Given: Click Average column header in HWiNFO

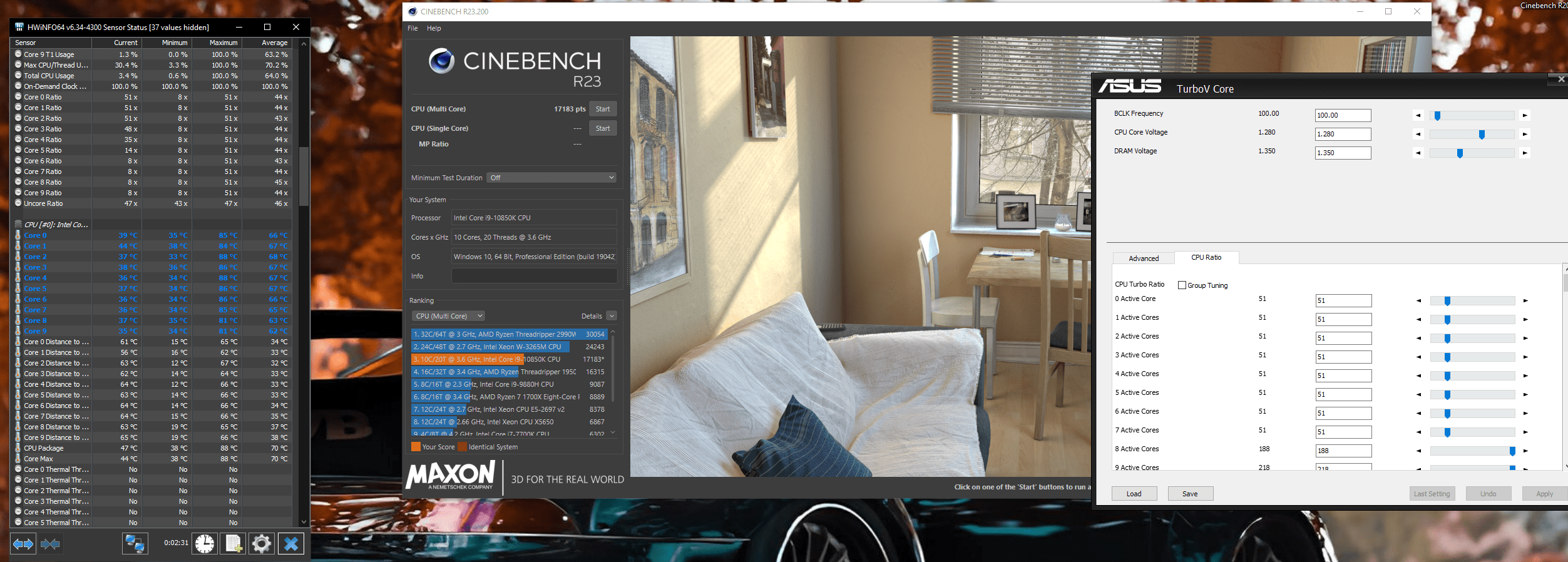Looking at the screenshot, I should point(267,43).
